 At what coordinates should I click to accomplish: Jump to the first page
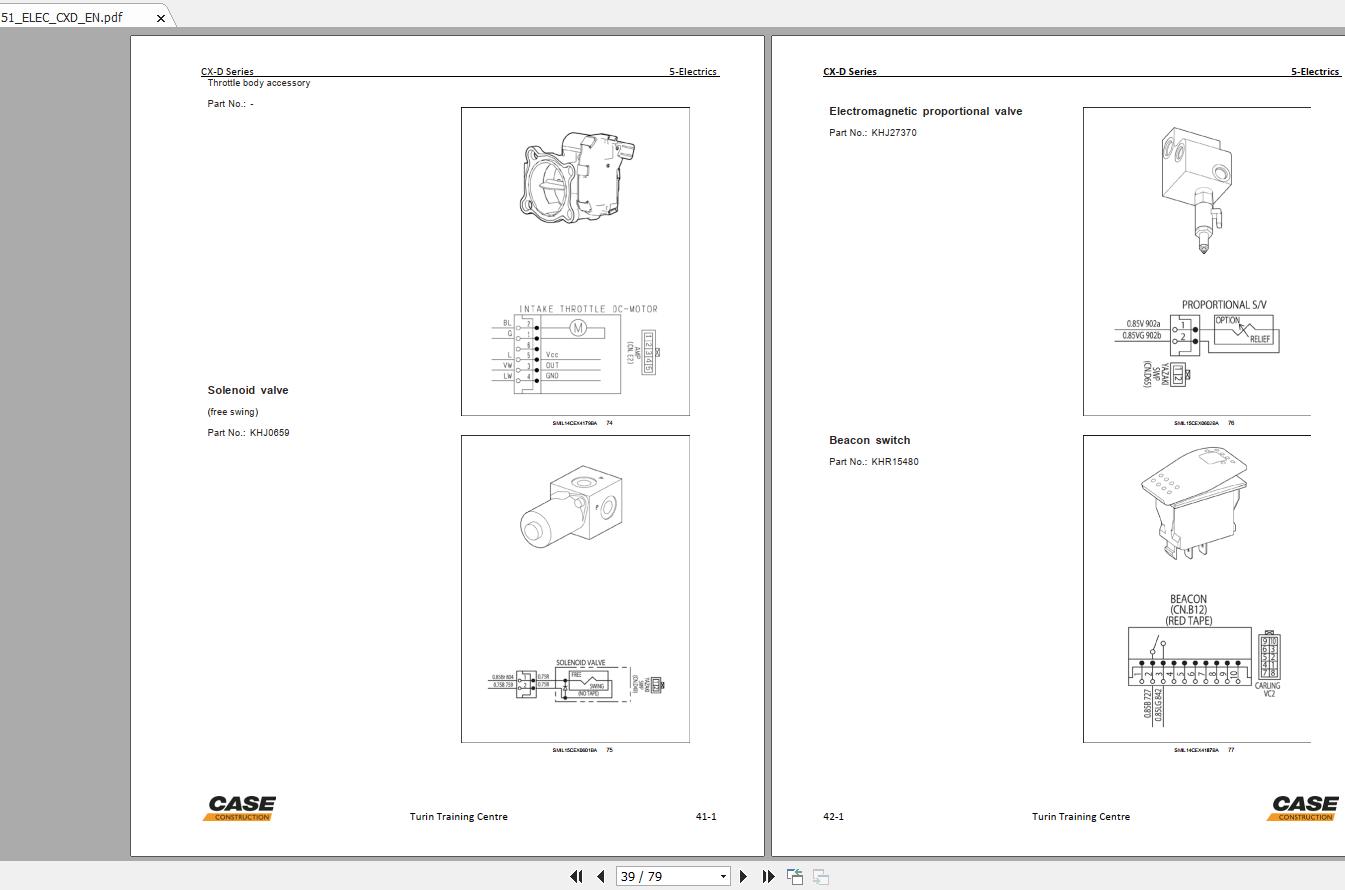click(576, 877)
